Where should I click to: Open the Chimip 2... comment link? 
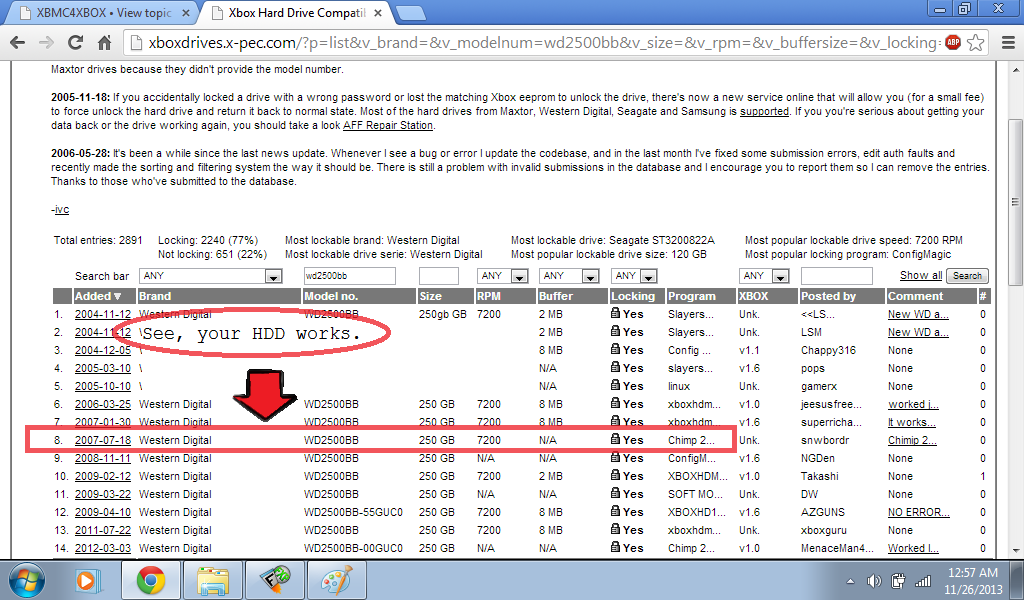click(912, 440)
